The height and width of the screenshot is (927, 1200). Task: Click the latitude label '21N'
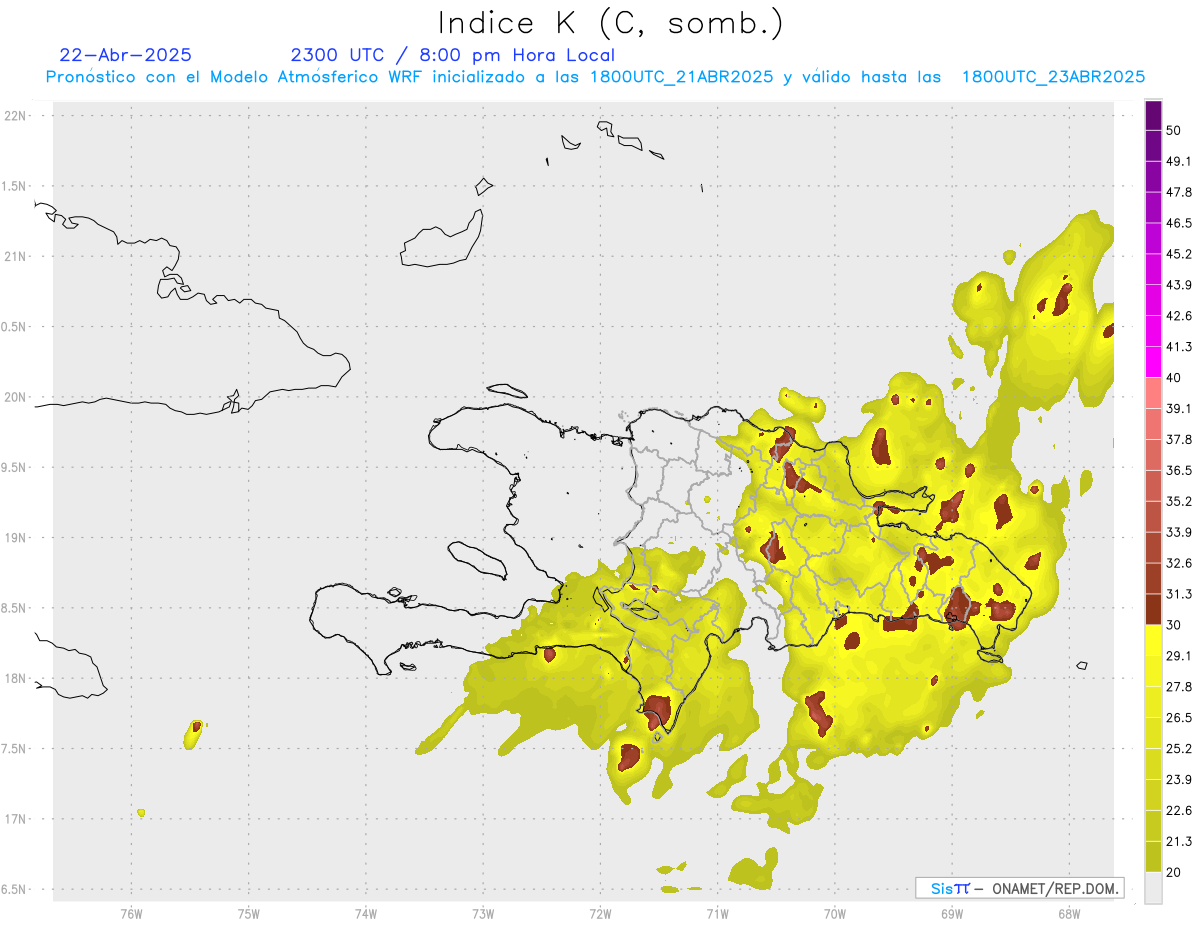click(x=16, y=257)
